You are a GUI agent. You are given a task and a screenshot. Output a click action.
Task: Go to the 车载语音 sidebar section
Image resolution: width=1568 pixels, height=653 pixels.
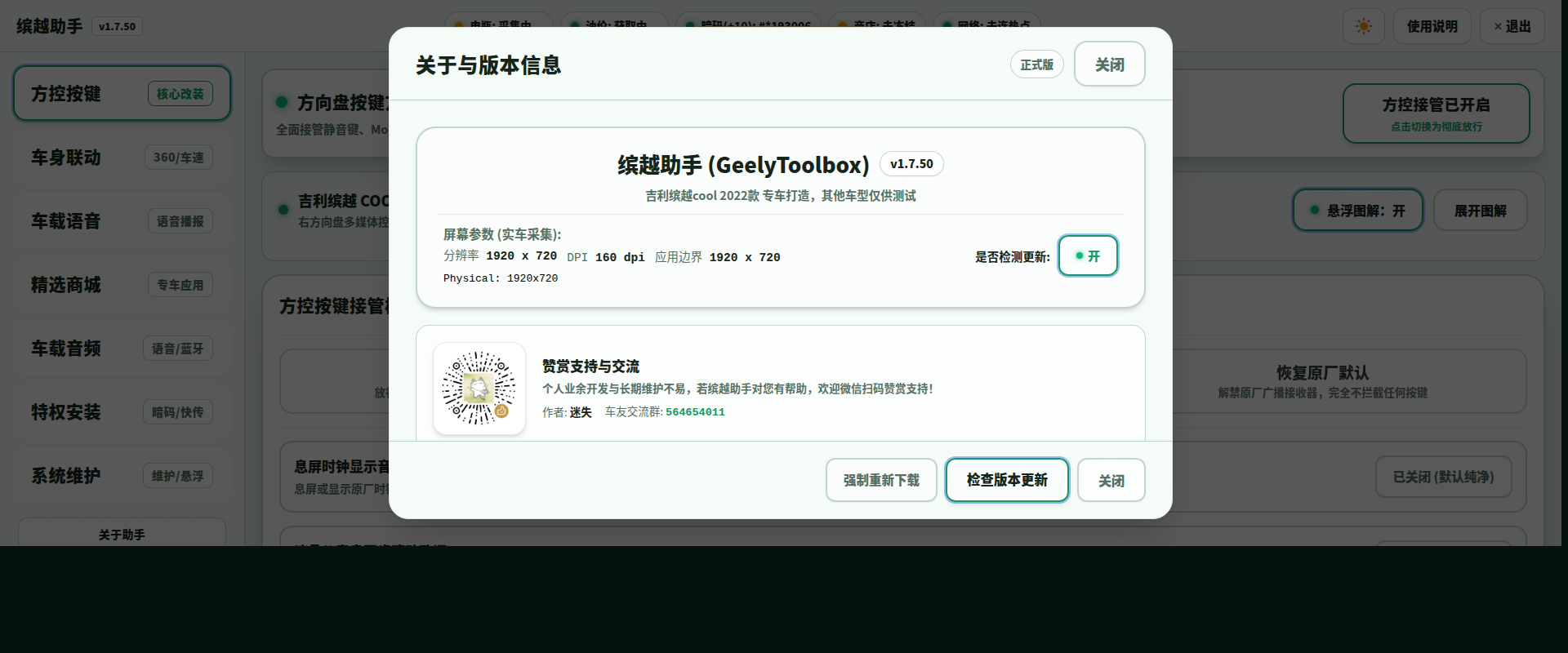(122, 221)
